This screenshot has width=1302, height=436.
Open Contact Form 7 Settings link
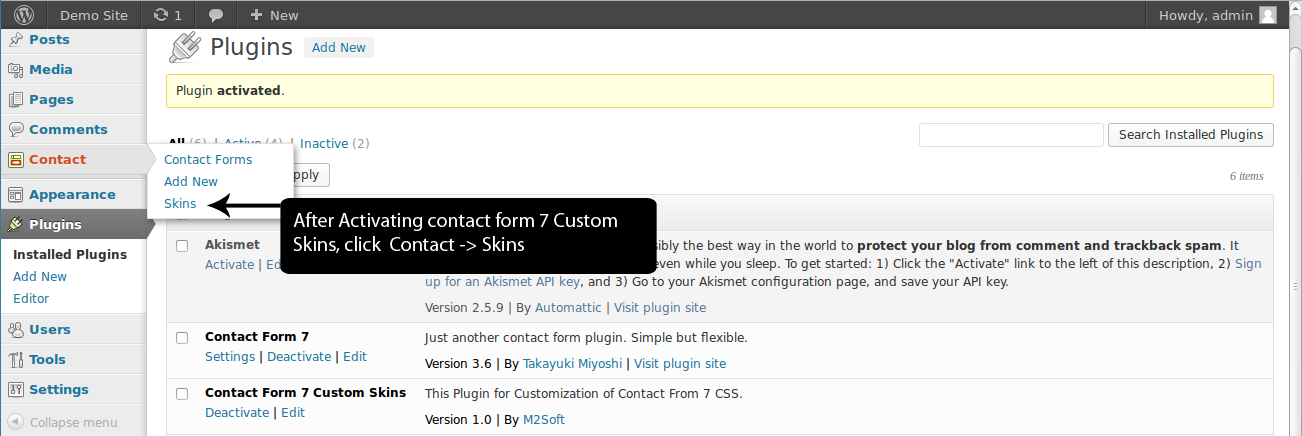[x=230, y=357]
